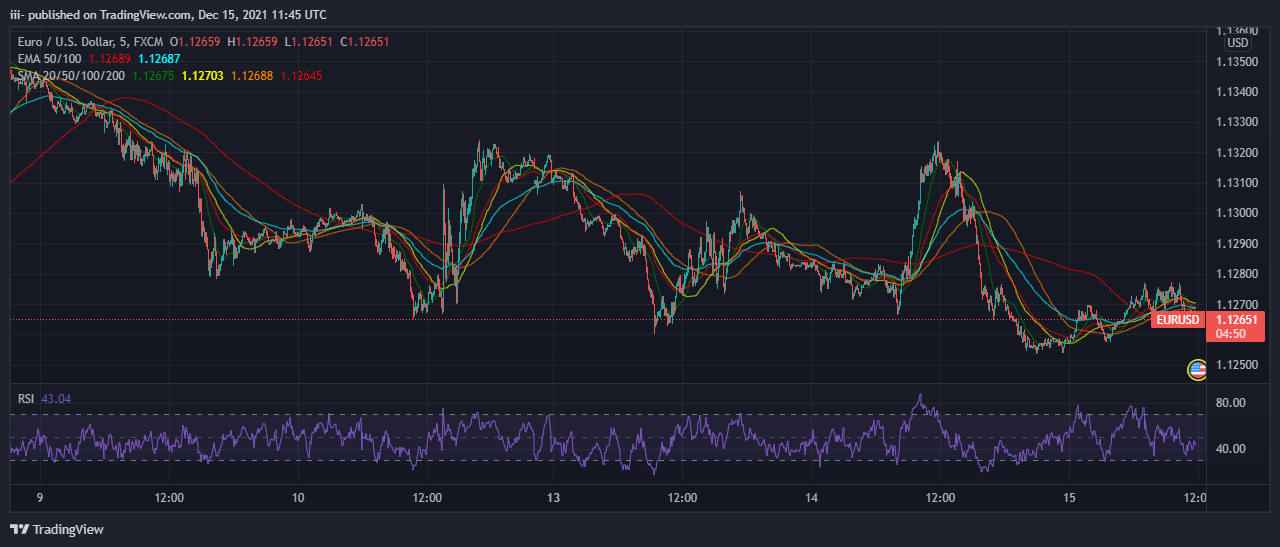
Task: Click the RSI indicator label
Action: pos(26,399)
